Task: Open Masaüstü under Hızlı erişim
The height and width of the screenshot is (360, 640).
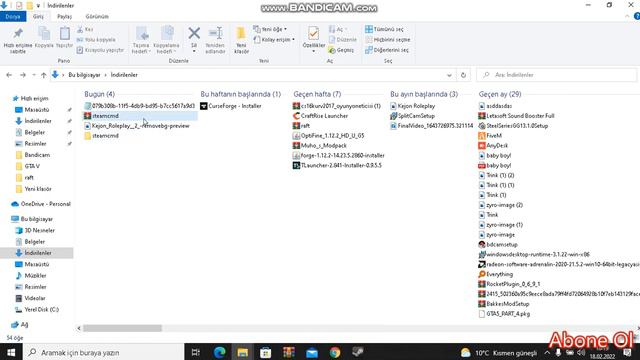Action: [37, 110]
